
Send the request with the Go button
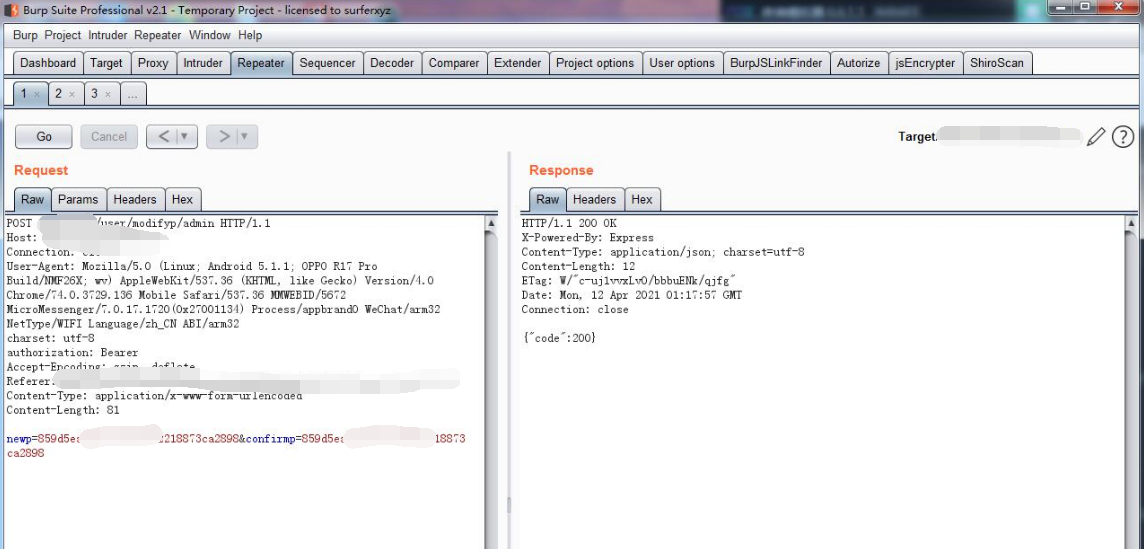44,137
